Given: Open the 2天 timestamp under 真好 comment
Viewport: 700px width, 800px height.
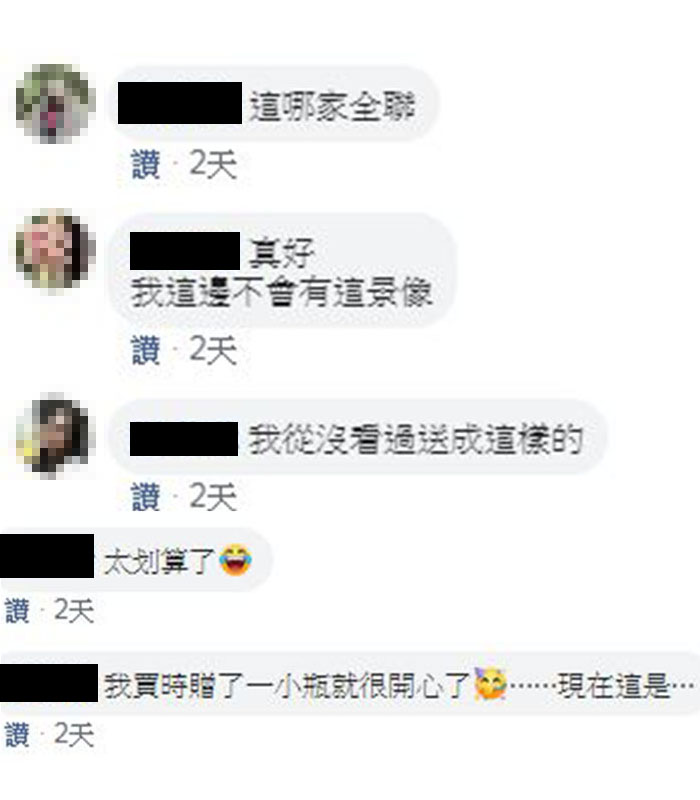Looking at the screenshot, I should pos(213,350).
